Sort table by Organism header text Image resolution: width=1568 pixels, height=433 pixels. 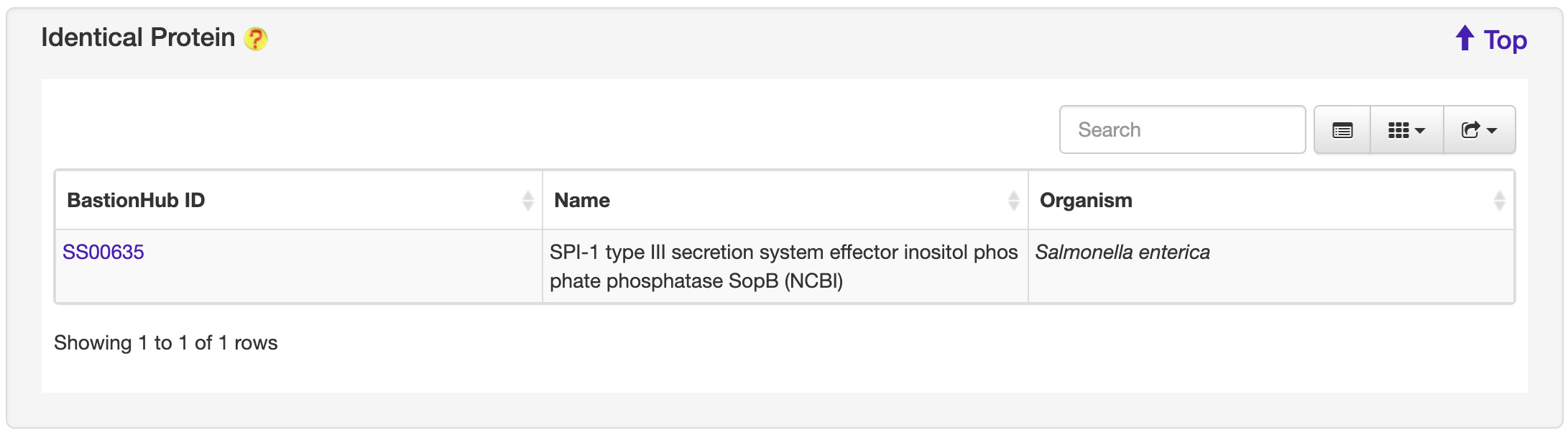(x=1085, y=201)
